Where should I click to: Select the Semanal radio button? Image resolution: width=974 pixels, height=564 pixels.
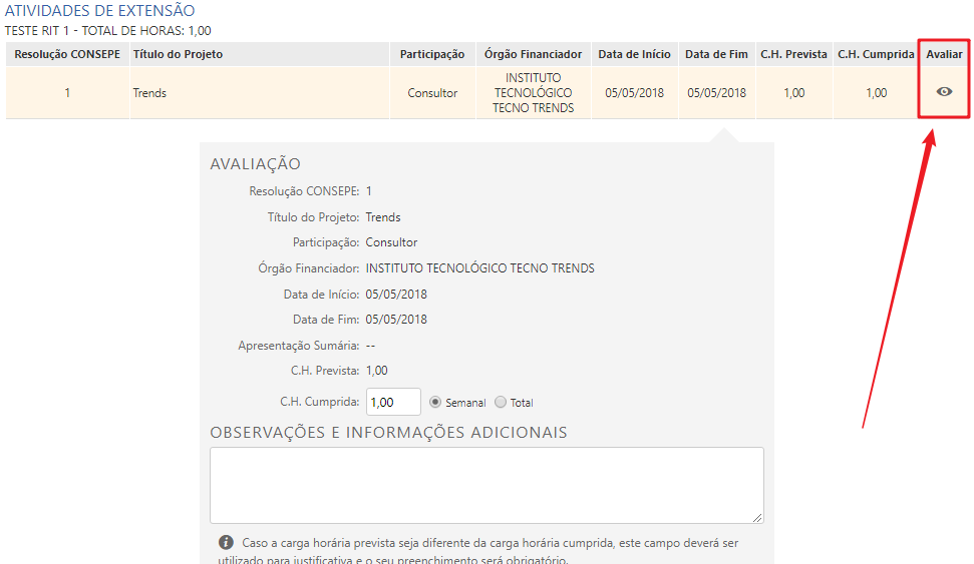pos(435,402)
